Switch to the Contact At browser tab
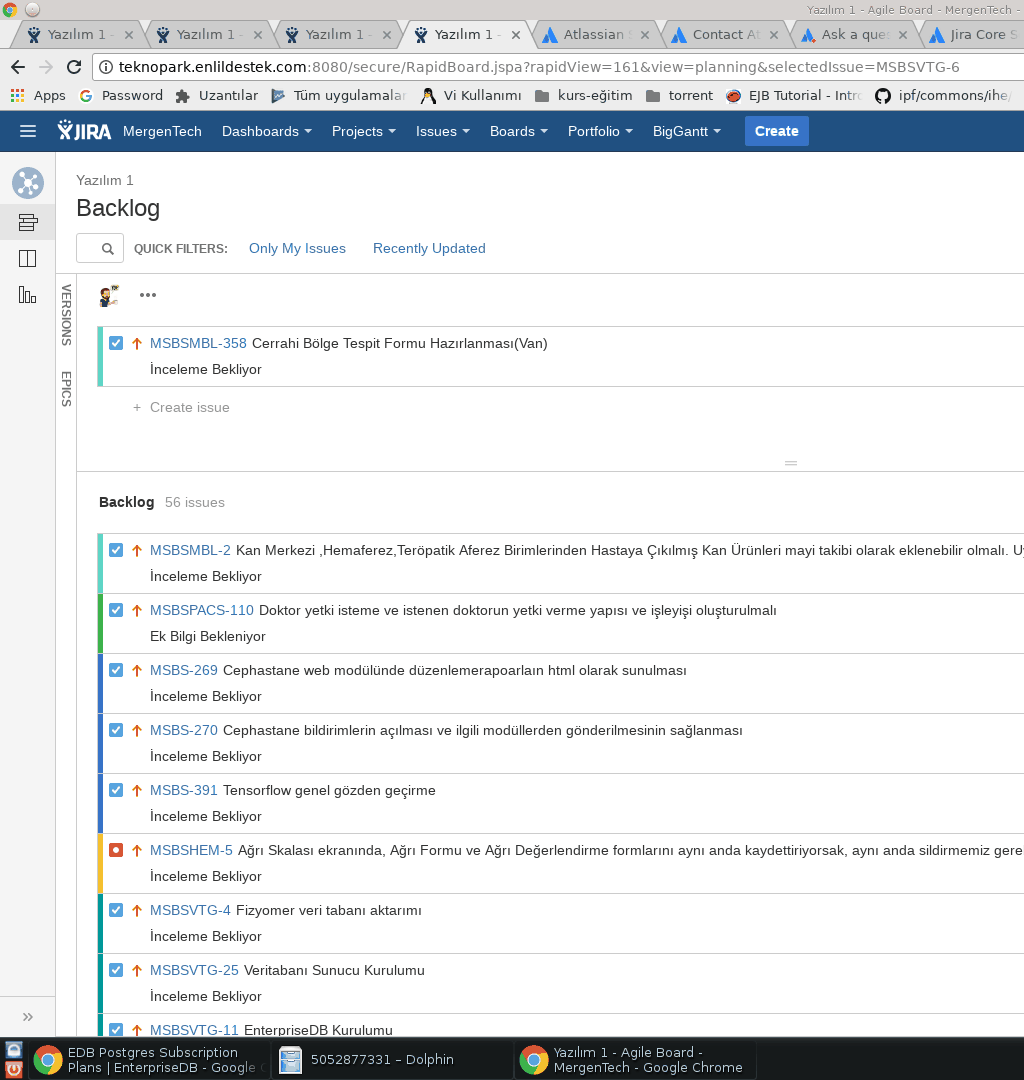Image resolution: width=1024 pixels, height=1080 pixels. 724,34
